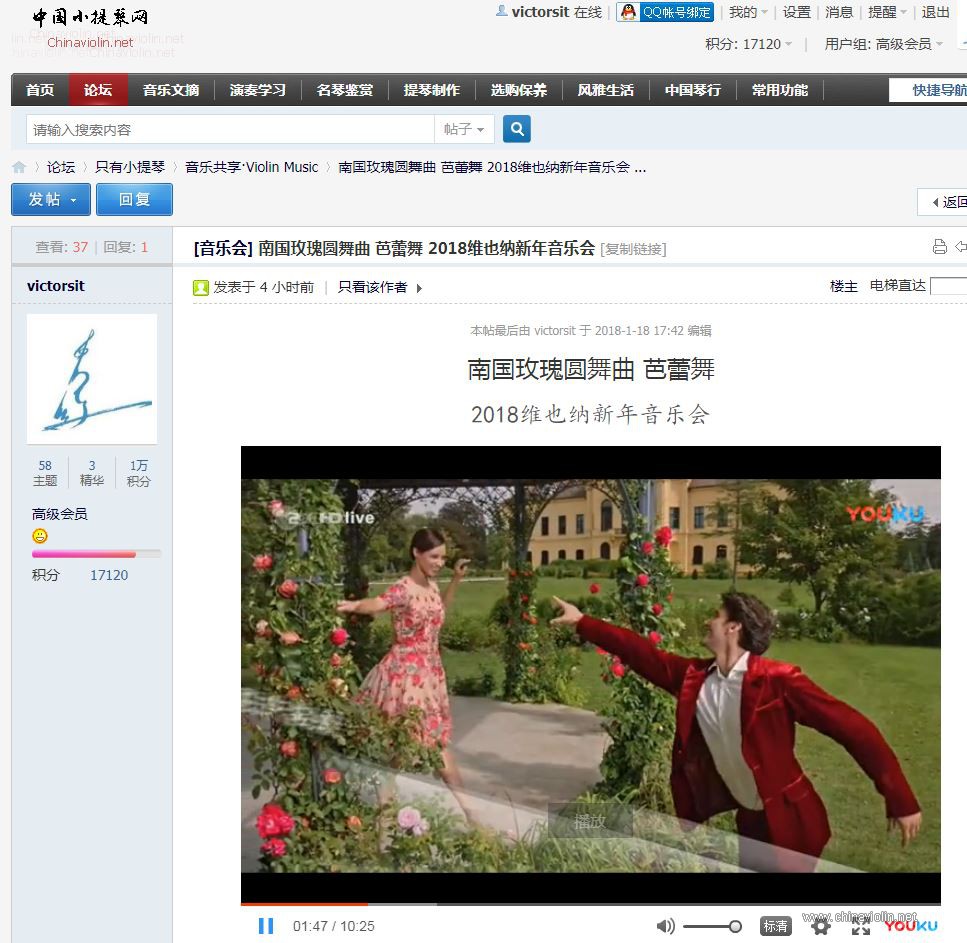Expand the 提醒 notifications dropdown

(887, 12)
